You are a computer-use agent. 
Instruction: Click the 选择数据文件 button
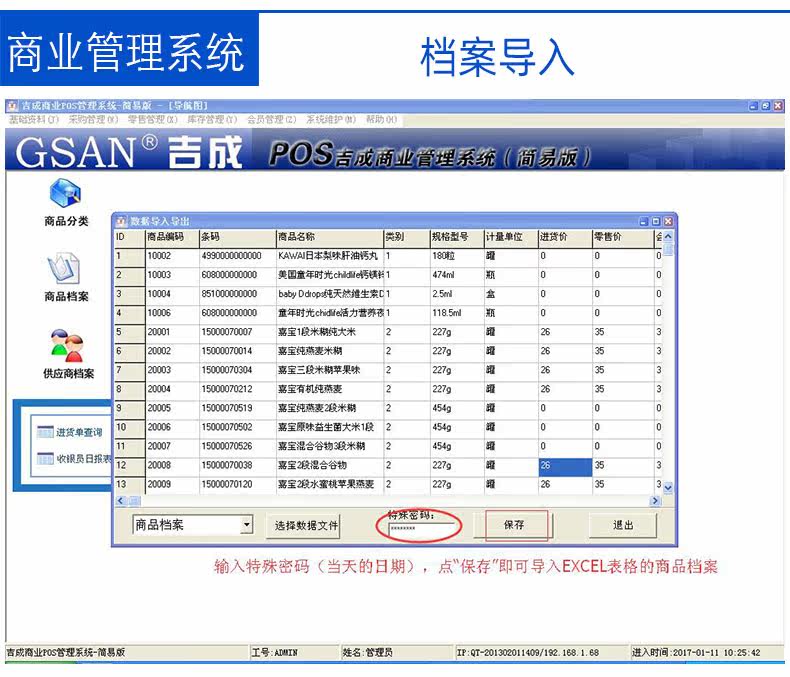303,526
